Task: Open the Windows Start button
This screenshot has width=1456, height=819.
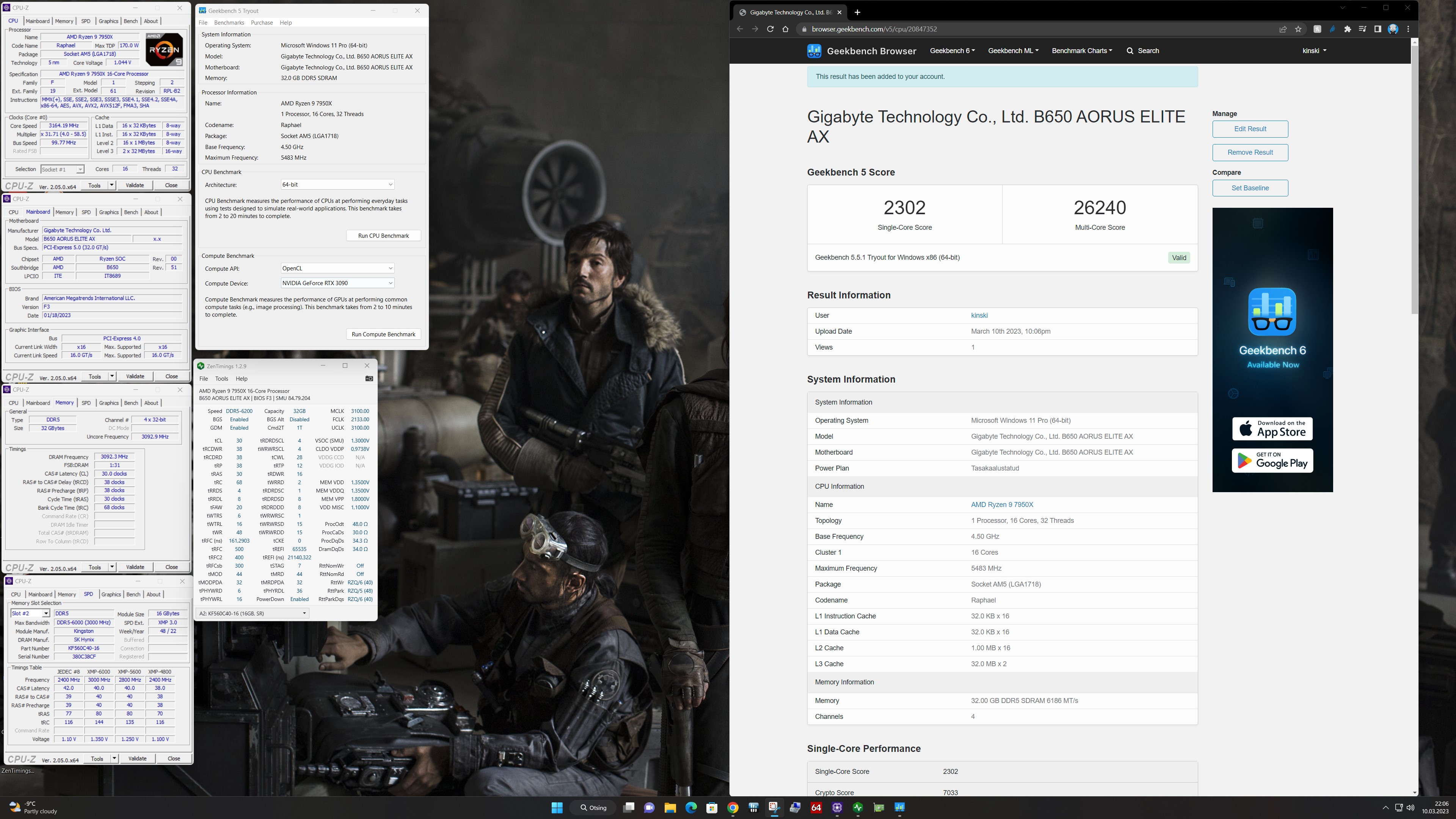Action: [x=557, y=808]
